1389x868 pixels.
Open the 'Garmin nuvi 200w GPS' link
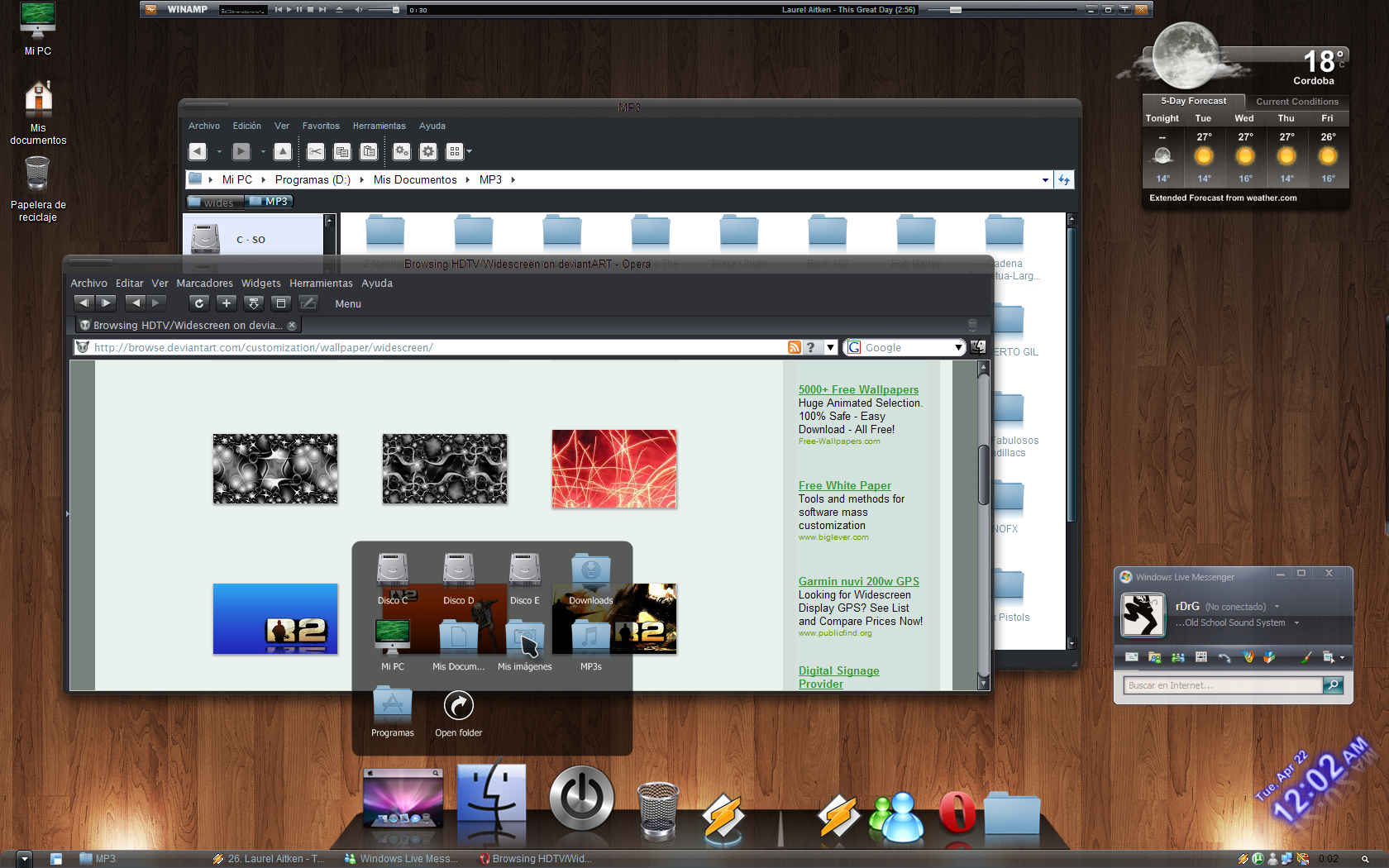858,581
